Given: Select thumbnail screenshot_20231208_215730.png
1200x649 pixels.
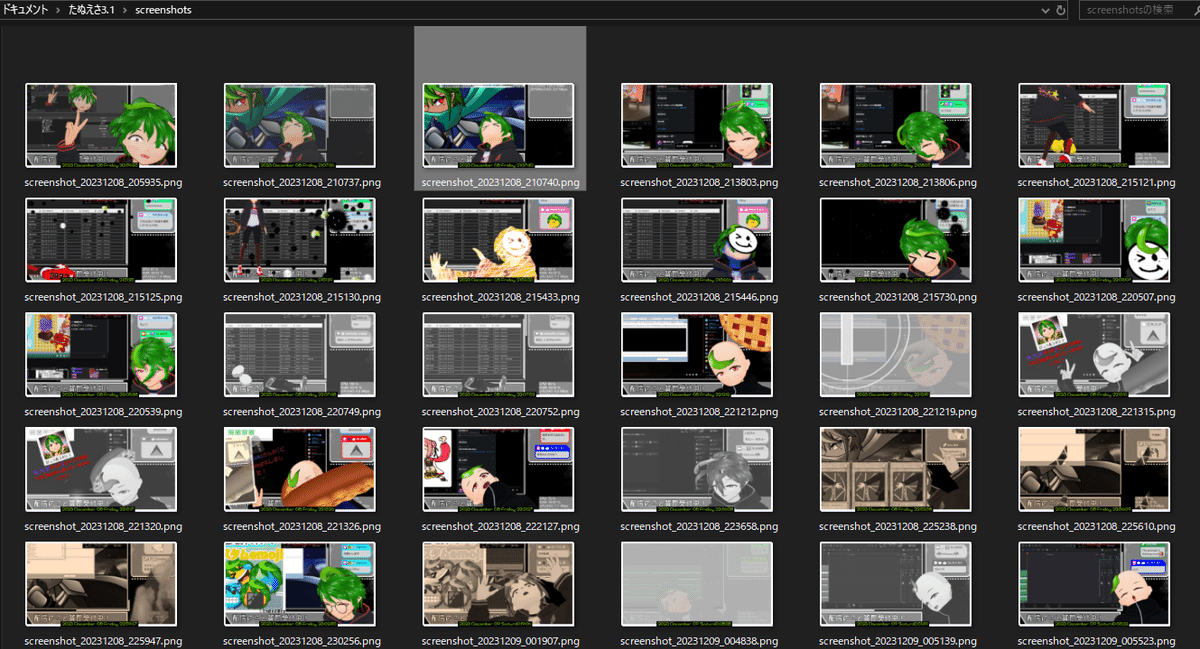Looking at the screenshot, I should 896,240.
